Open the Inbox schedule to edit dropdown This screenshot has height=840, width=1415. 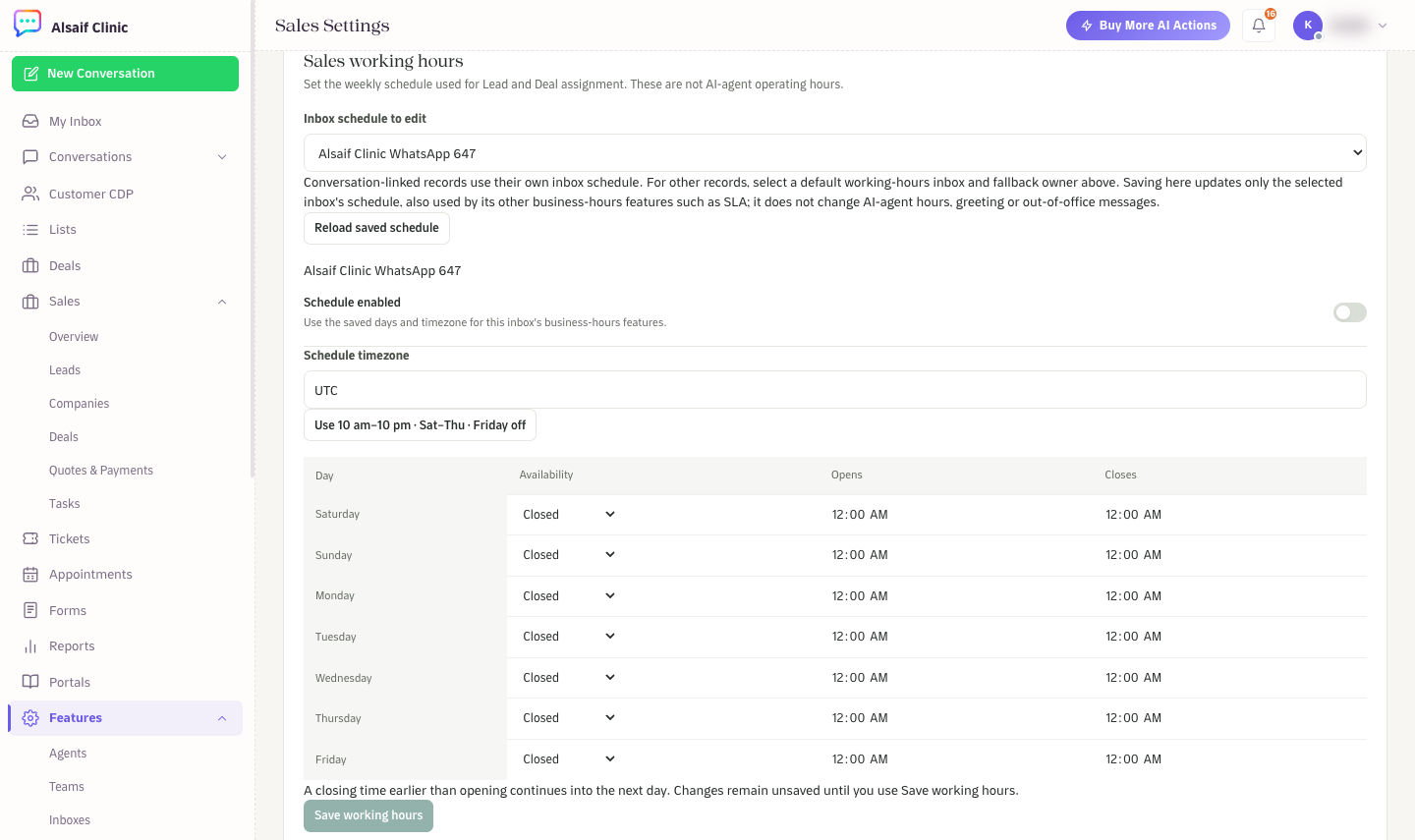(834, 153)
